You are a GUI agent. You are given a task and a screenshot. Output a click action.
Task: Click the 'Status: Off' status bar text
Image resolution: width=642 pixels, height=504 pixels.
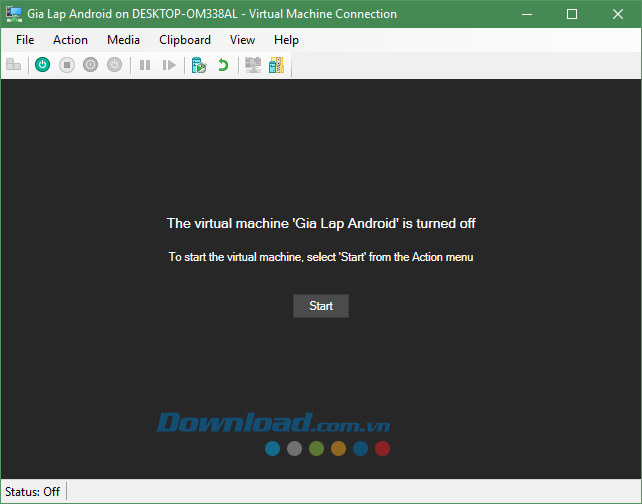(x=32, y=491)
